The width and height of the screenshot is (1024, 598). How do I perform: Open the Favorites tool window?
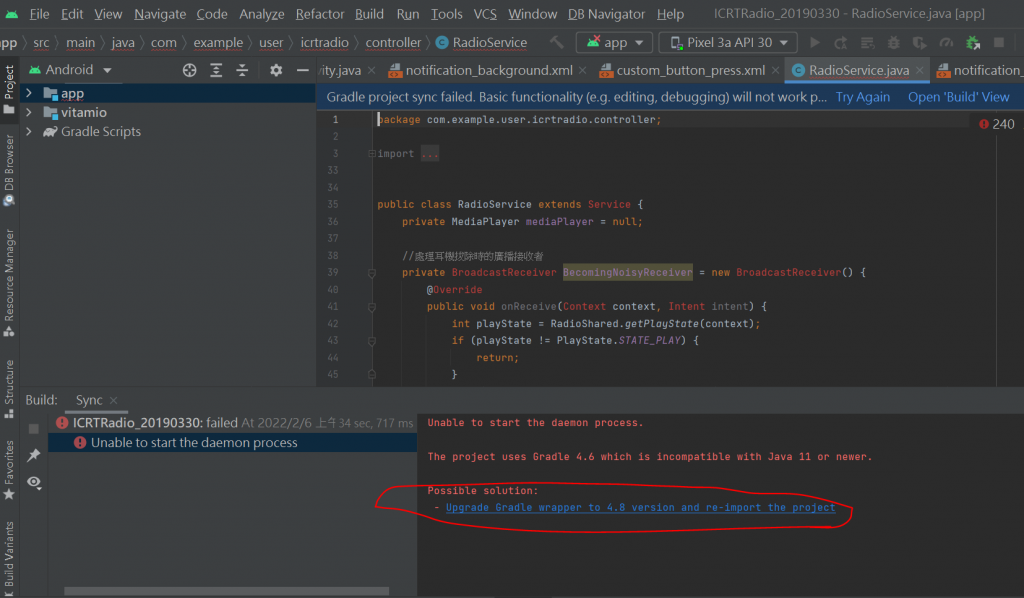click(9, 470)
